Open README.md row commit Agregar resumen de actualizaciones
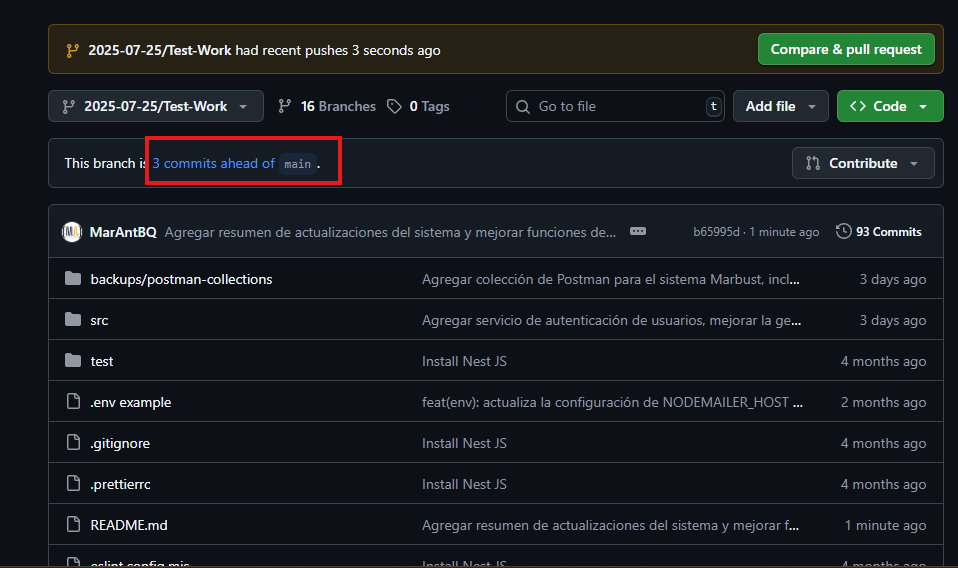 [x=610, y=525]
